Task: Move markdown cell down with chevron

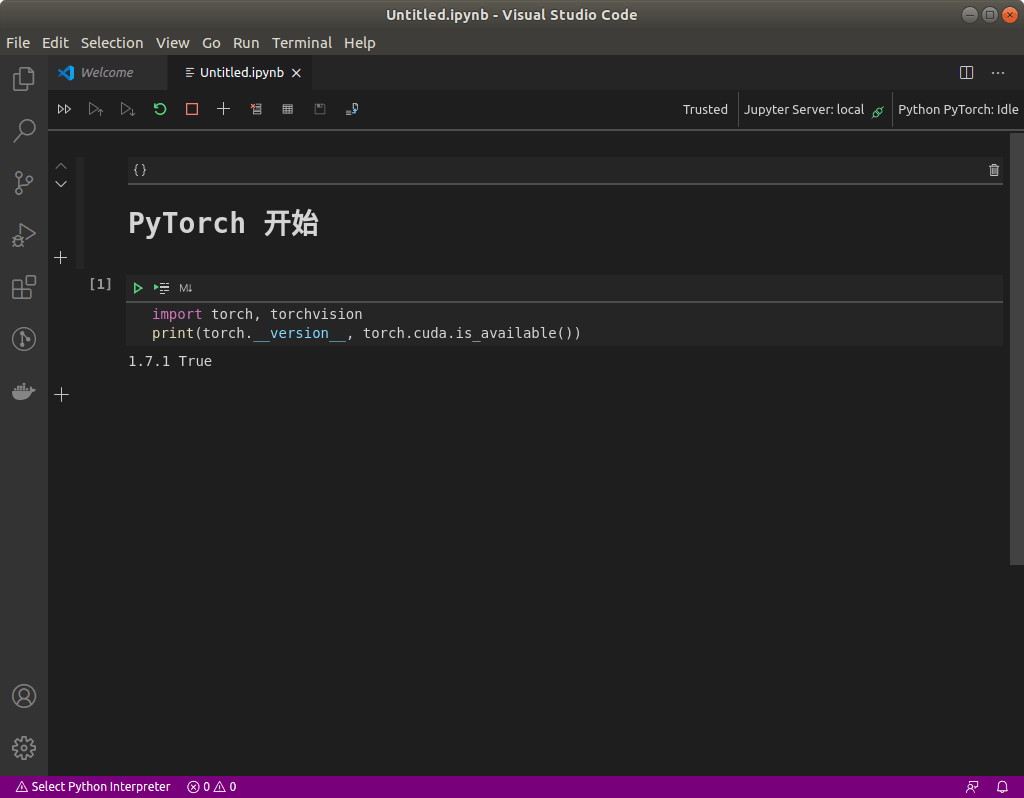Action: click(x=61, y=184)
